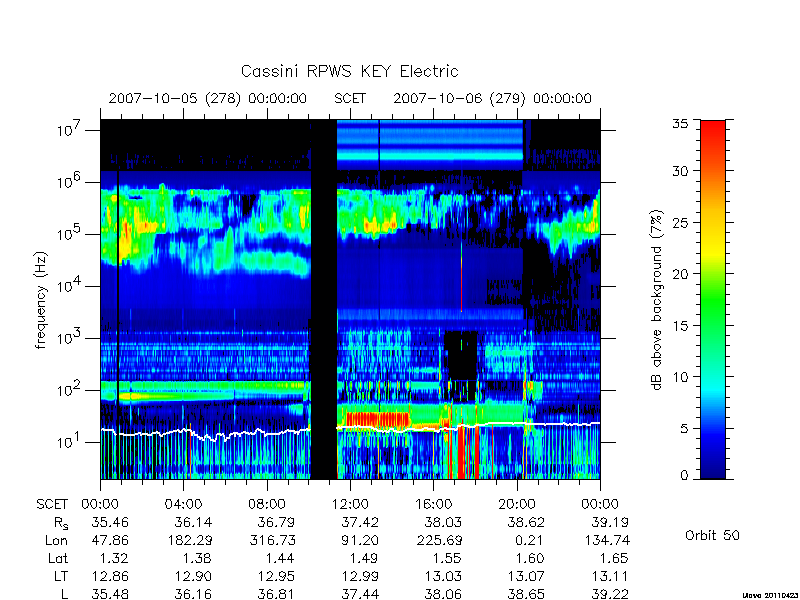Image resolution: width=800 pixels, height=600 pixels.
Task: Click the 'Orbit 50' text
Action: pyautogui.click(x=712, y=535)
